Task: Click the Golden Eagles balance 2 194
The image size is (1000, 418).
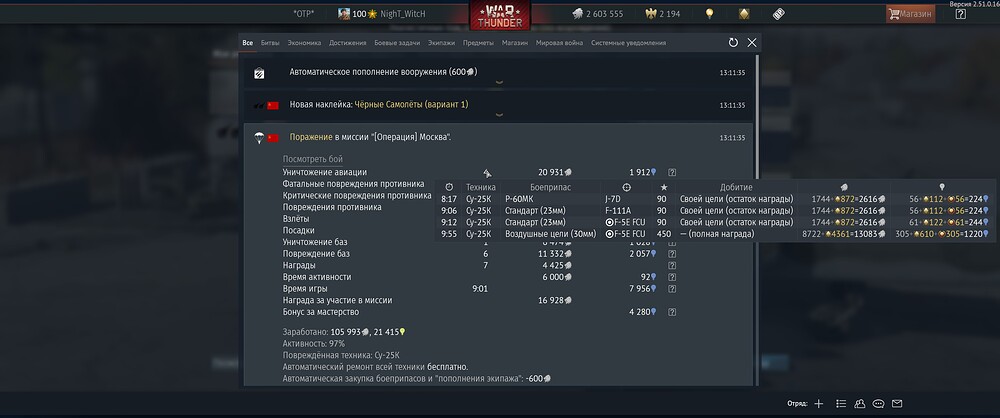Action: (x=663, y=13)
